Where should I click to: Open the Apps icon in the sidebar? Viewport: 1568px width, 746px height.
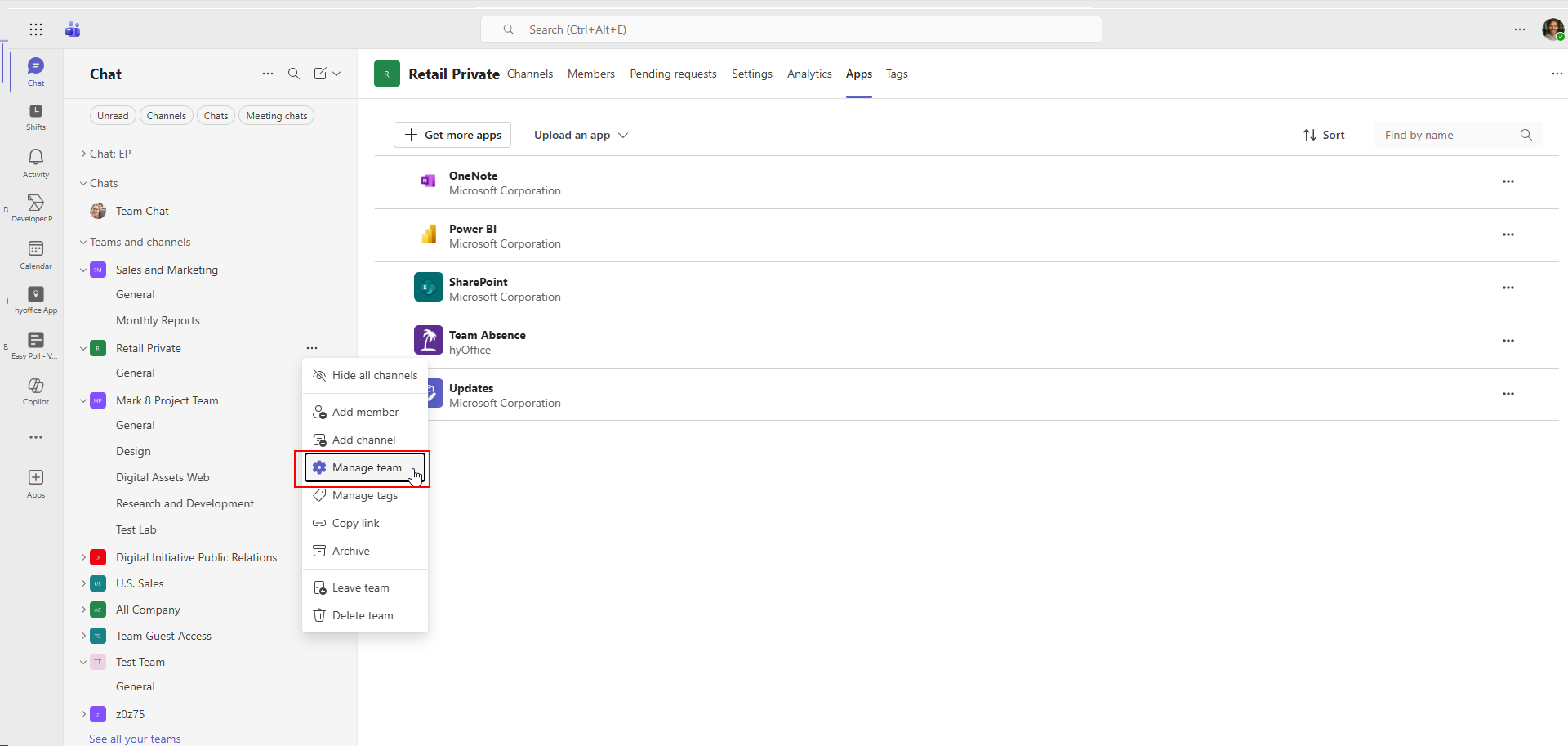click(x=35, y=483)
